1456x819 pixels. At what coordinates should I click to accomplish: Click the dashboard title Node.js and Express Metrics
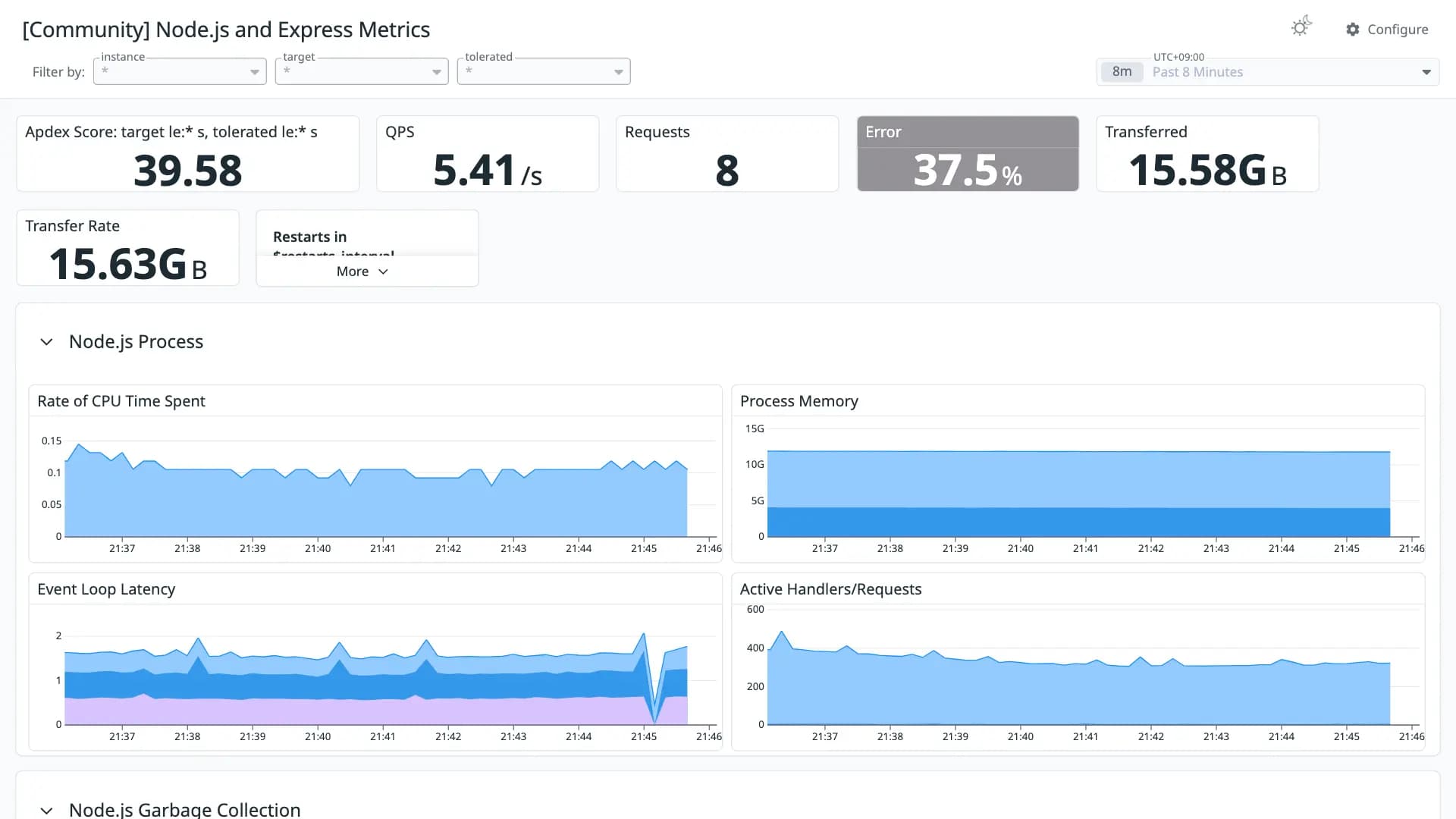226,30
